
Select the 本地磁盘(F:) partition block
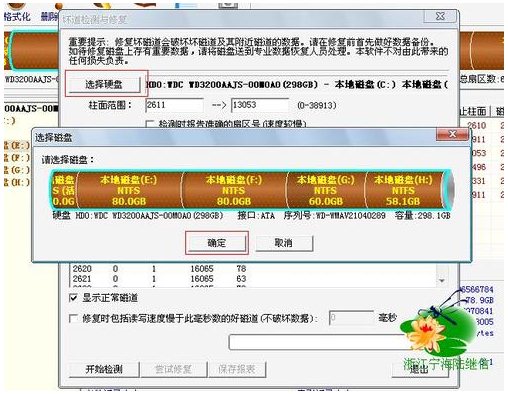tap(234, 190)
